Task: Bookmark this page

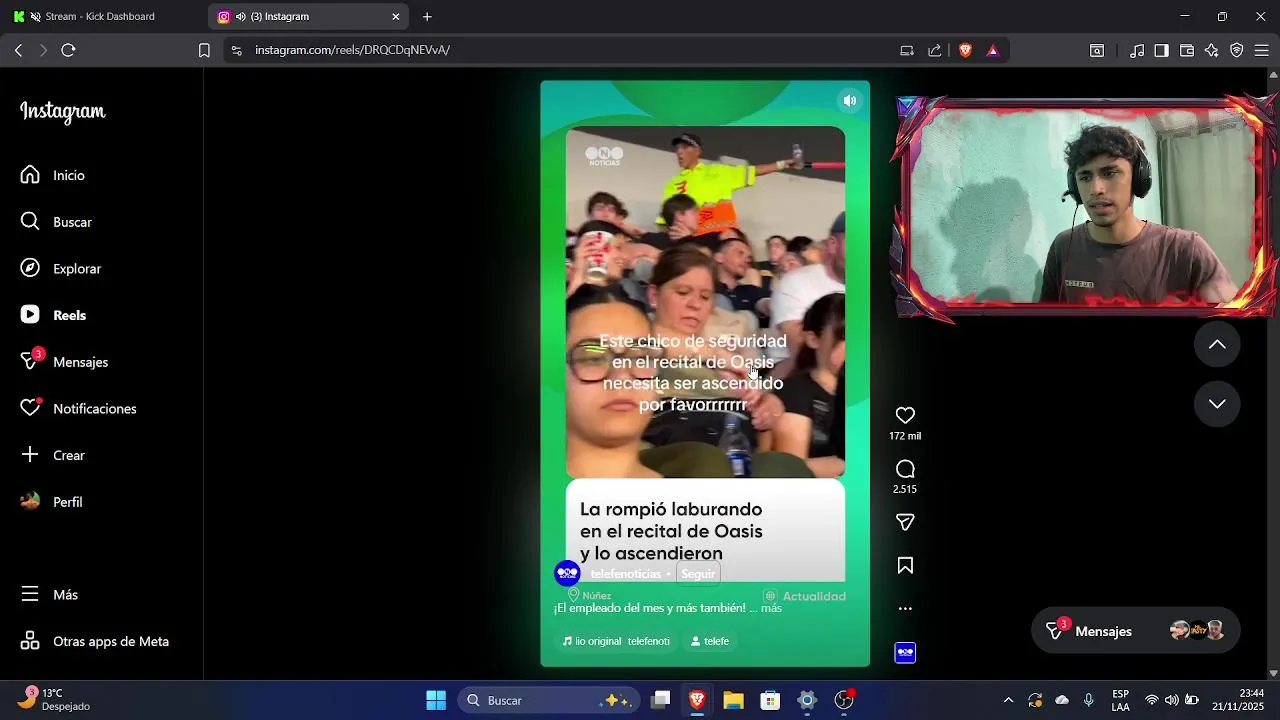Action: pos(204,50)
